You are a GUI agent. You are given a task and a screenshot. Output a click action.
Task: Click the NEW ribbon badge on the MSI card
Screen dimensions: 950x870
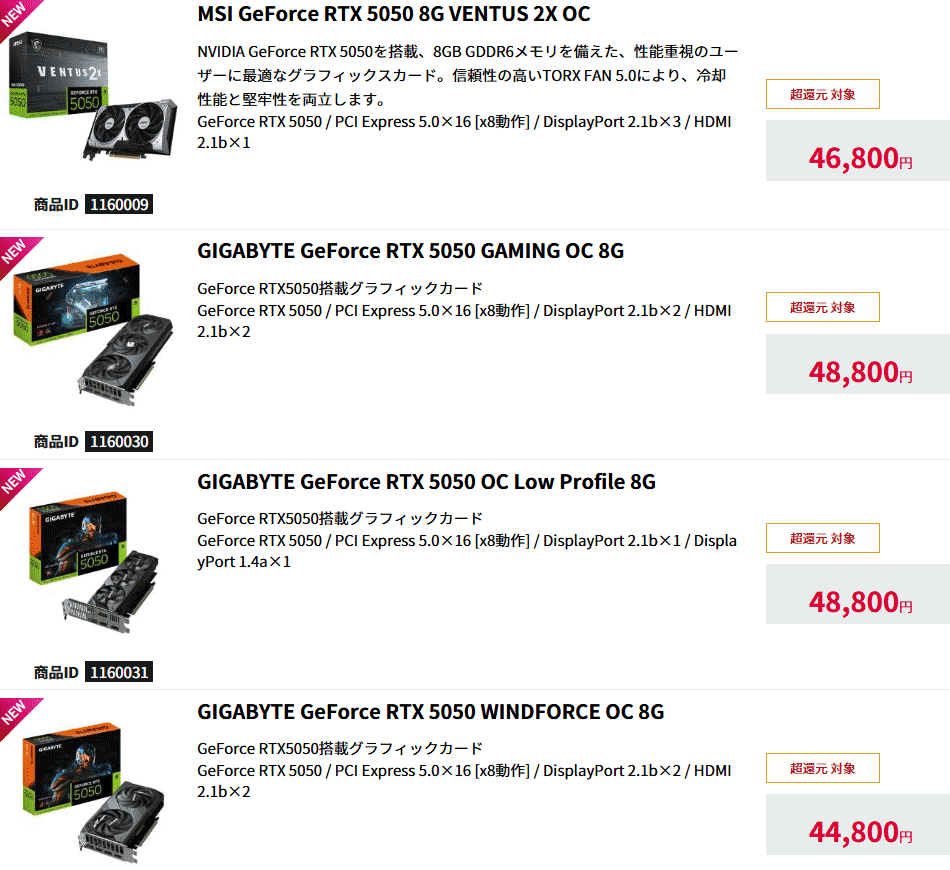tap(15, 15)
